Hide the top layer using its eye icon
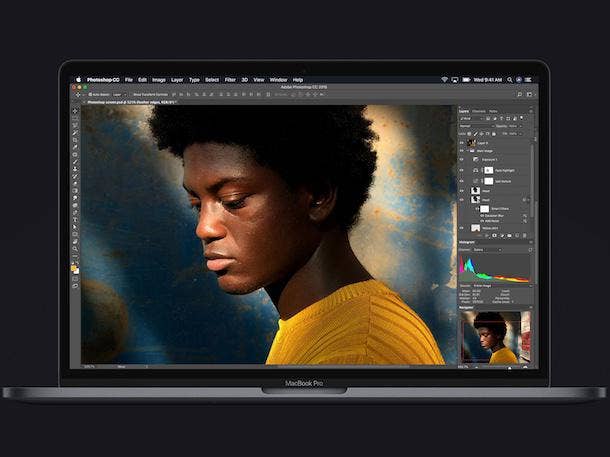 pos(462,142)
